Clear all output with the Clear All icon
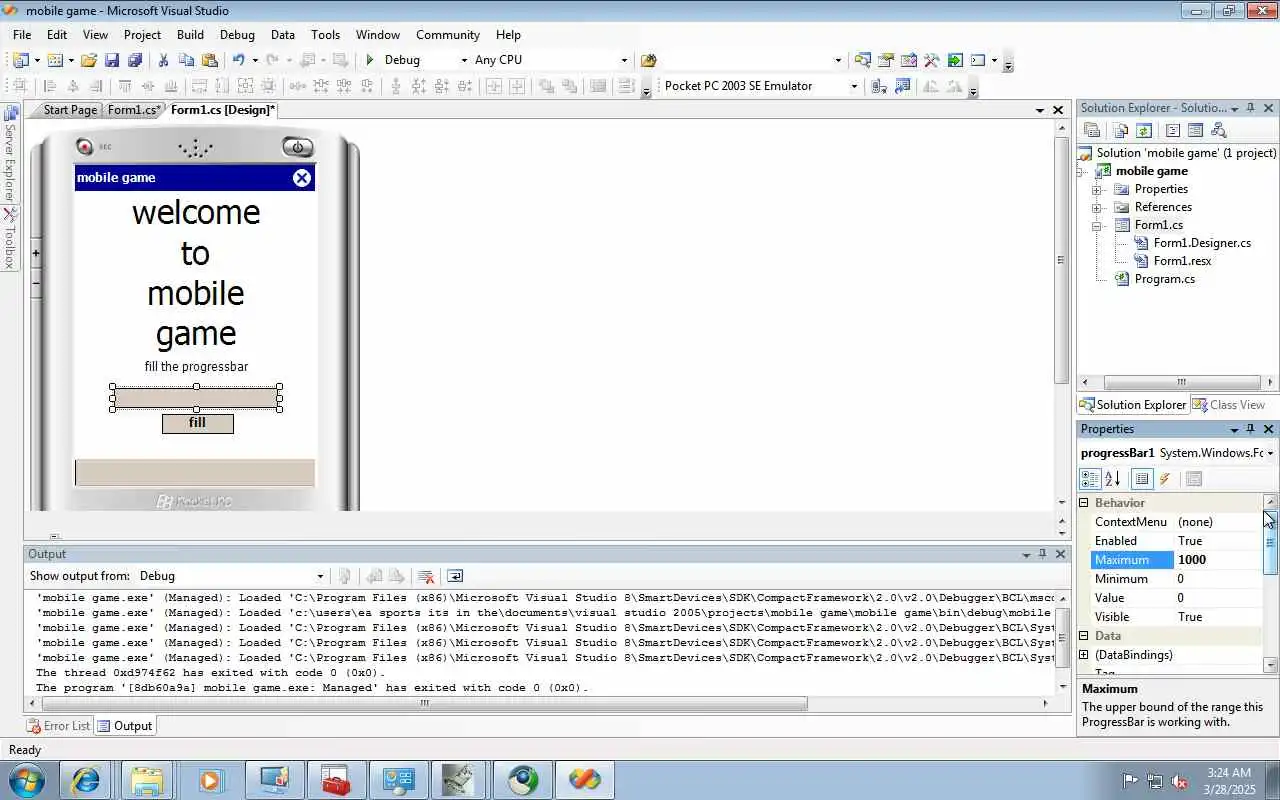This screenshot has width=1280, height=800. coord(425,576)
